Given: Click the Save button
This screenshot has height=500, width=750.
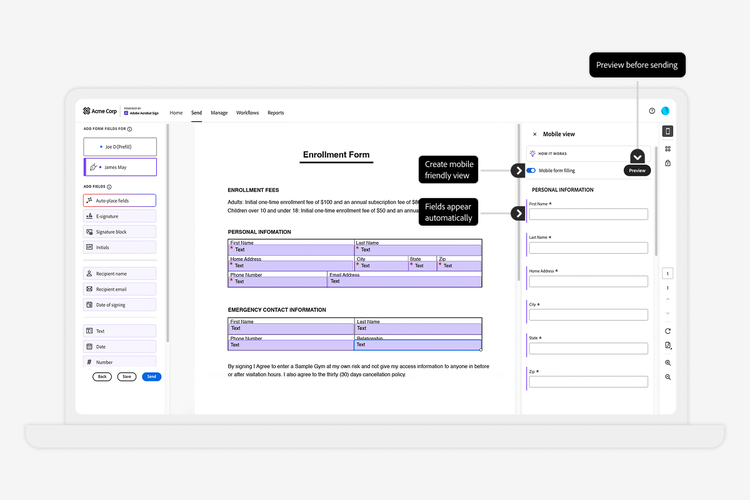Looking at the screenshot, I should tap(127, 377).
